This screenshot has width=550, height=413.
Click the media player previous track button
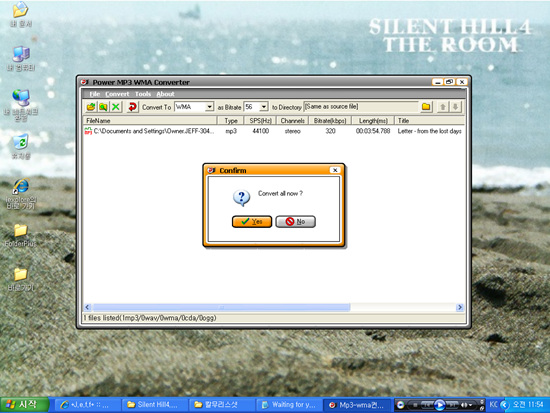pos(427,405)
